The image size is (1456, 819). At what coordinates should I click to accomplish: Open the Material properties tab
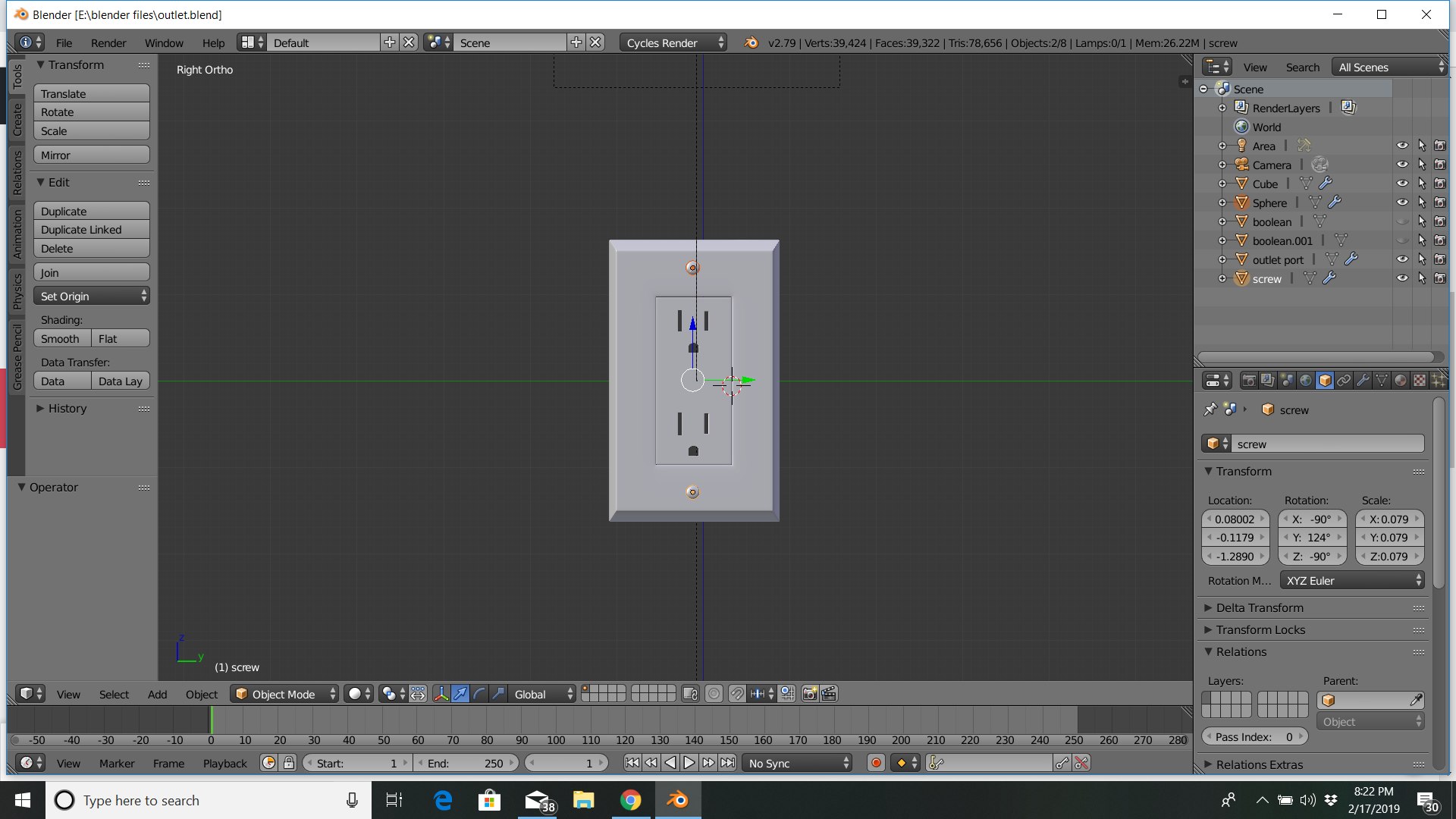click(1401, 381)
